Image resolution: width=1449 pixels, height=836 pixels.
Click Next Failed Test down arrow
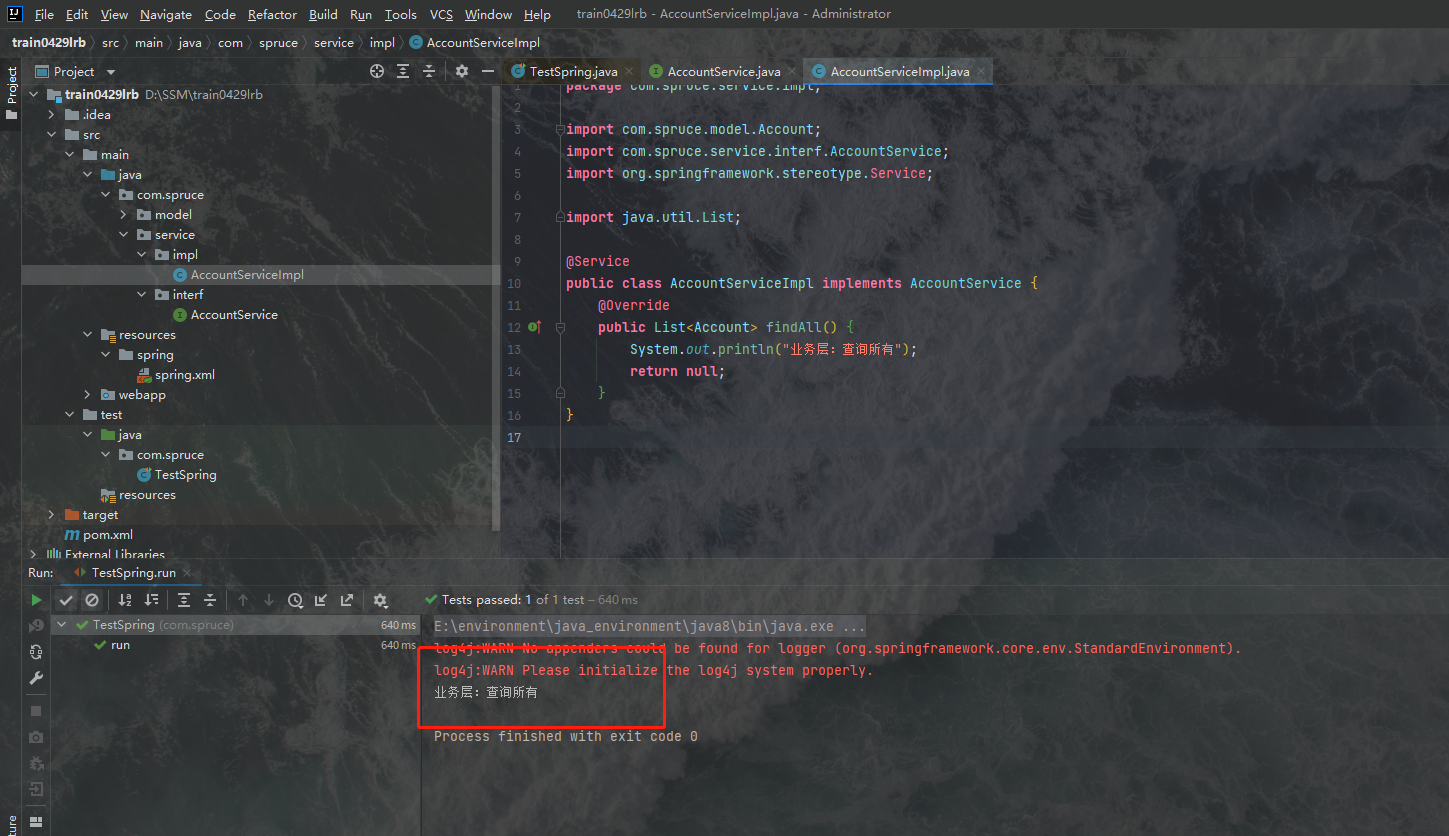(x=269, y=600)
